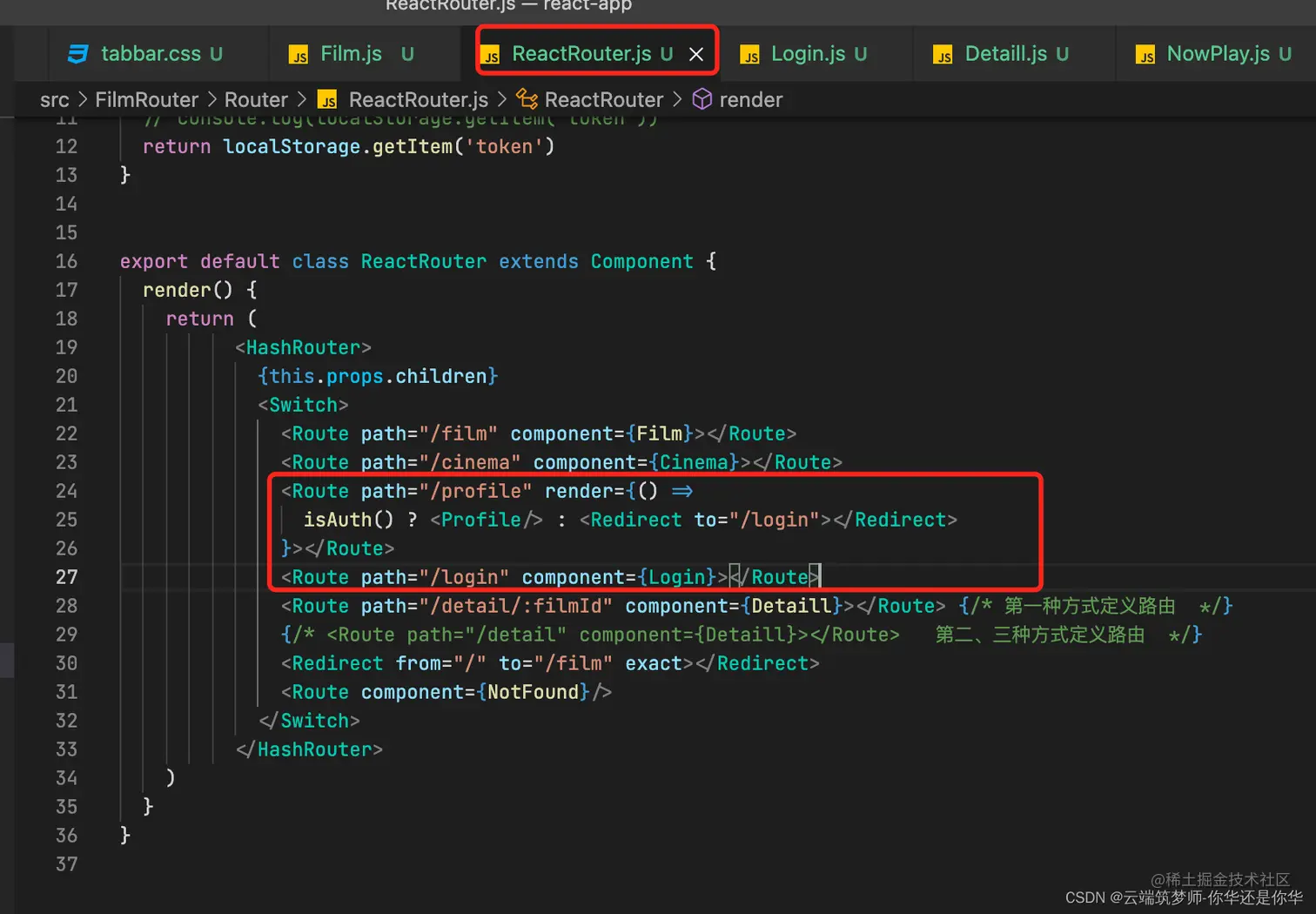
Task: Click line number 27 in the gutter
Action: [66, 577]
